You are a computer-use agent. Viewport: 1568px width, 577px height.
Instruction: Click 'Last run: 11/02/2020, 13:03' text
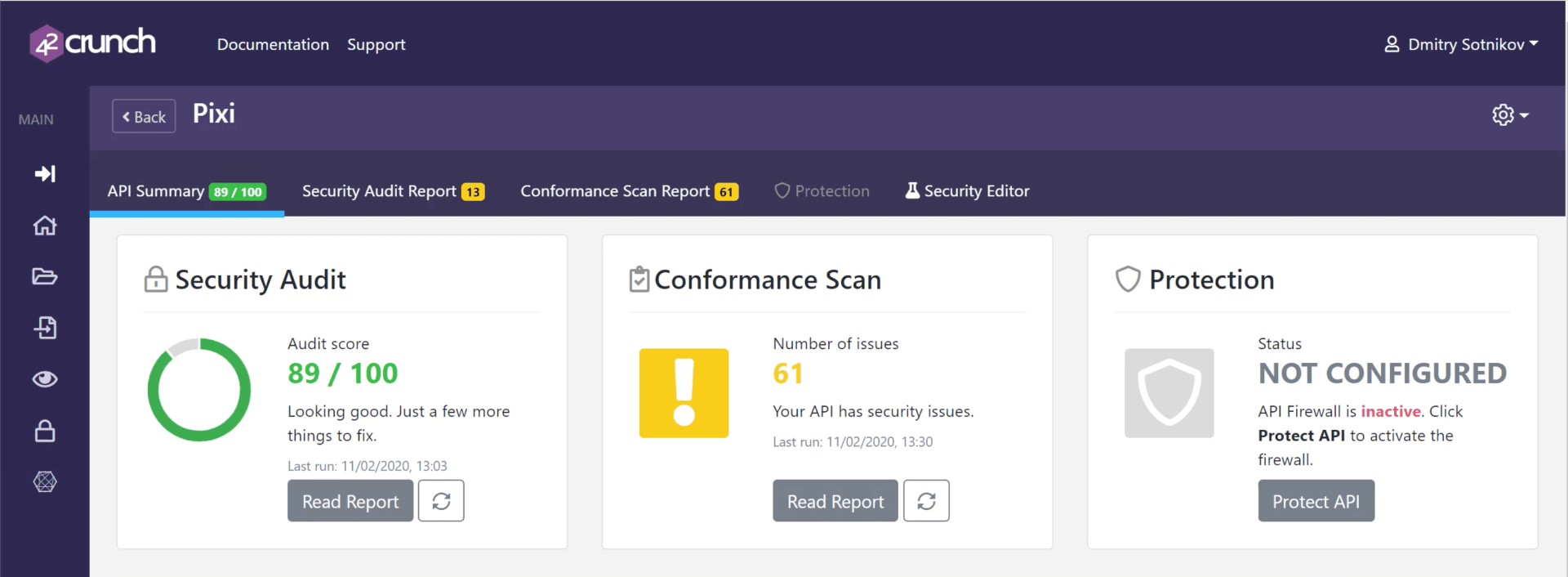367,466
